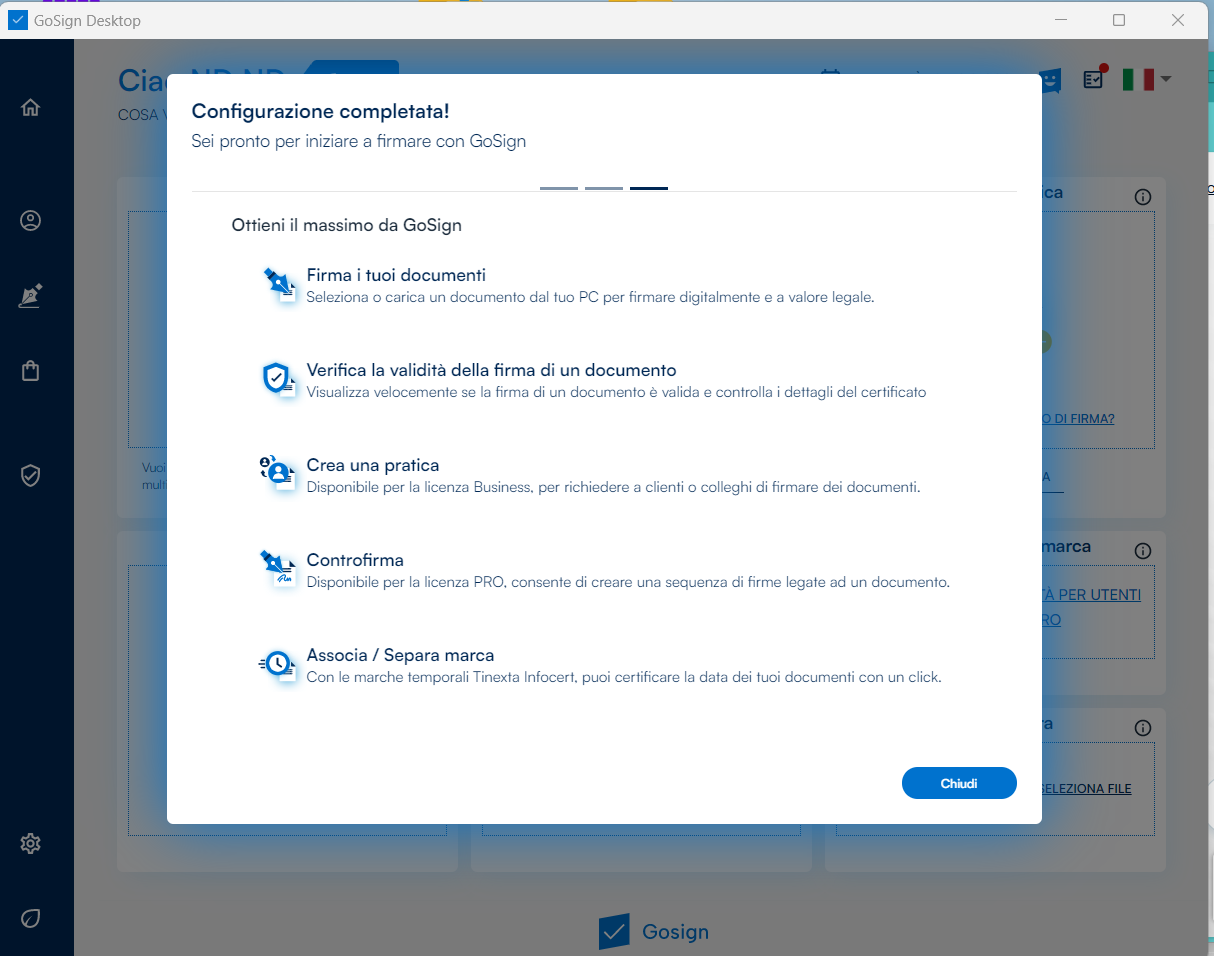Click the shield checkmark sidebar icon
This screenshot has width=1214, height=956.
pyautogui.click(x=30, y=475)
